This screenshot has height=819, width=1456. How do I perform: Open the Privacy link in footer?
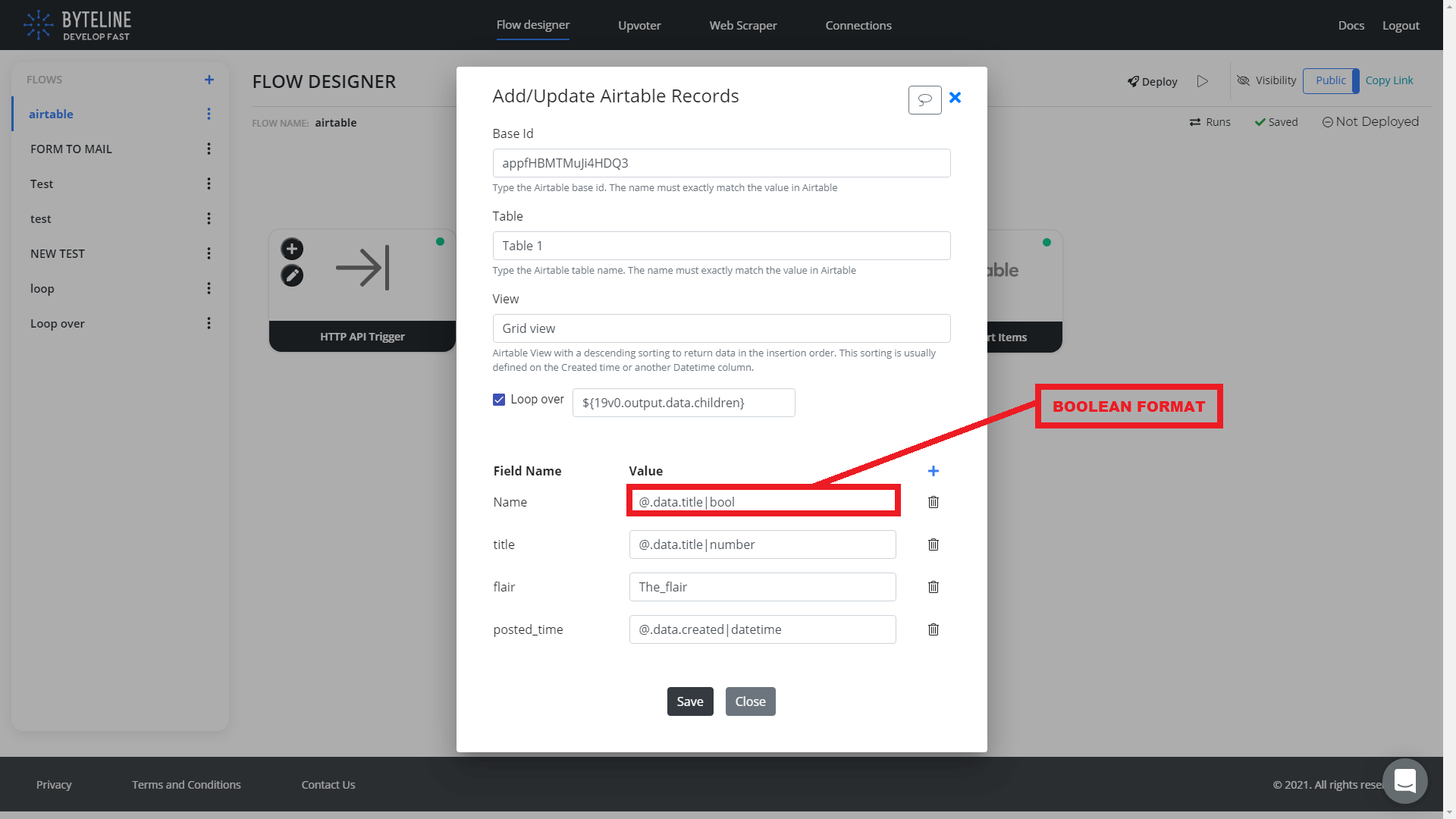click(x=54, y=785)
